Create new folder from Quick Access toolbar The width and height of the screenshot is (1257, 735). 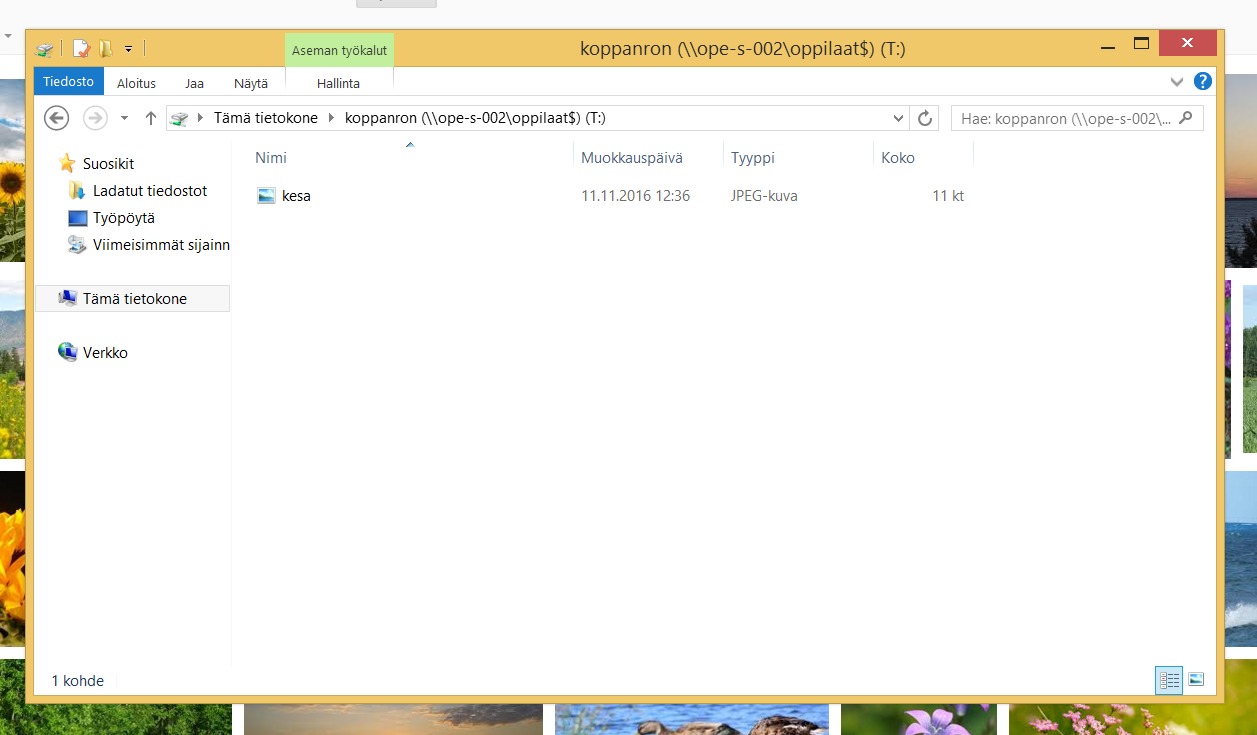tap(105, 48)
